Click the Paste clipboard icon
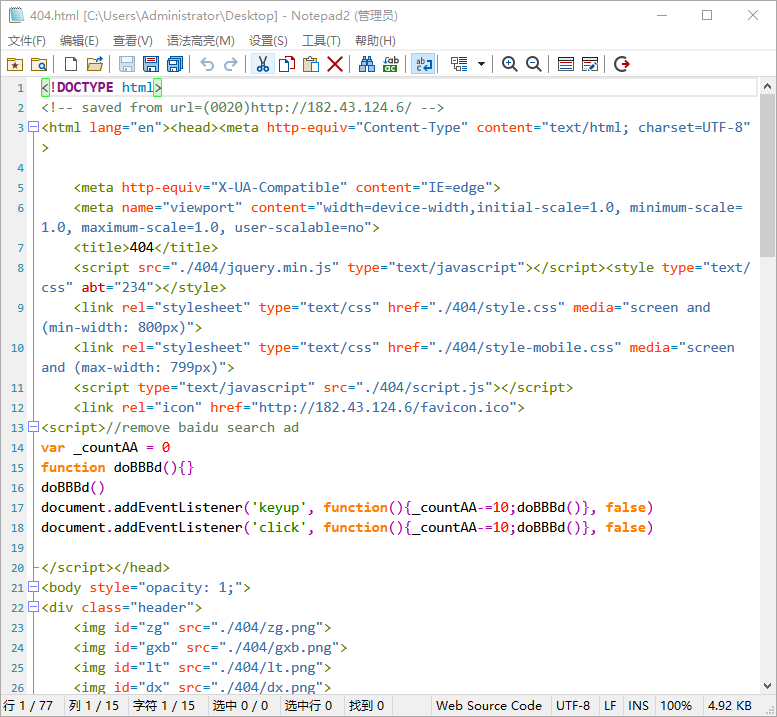The height and width of the screenshot is (717, 777). (x=311, y=64)
